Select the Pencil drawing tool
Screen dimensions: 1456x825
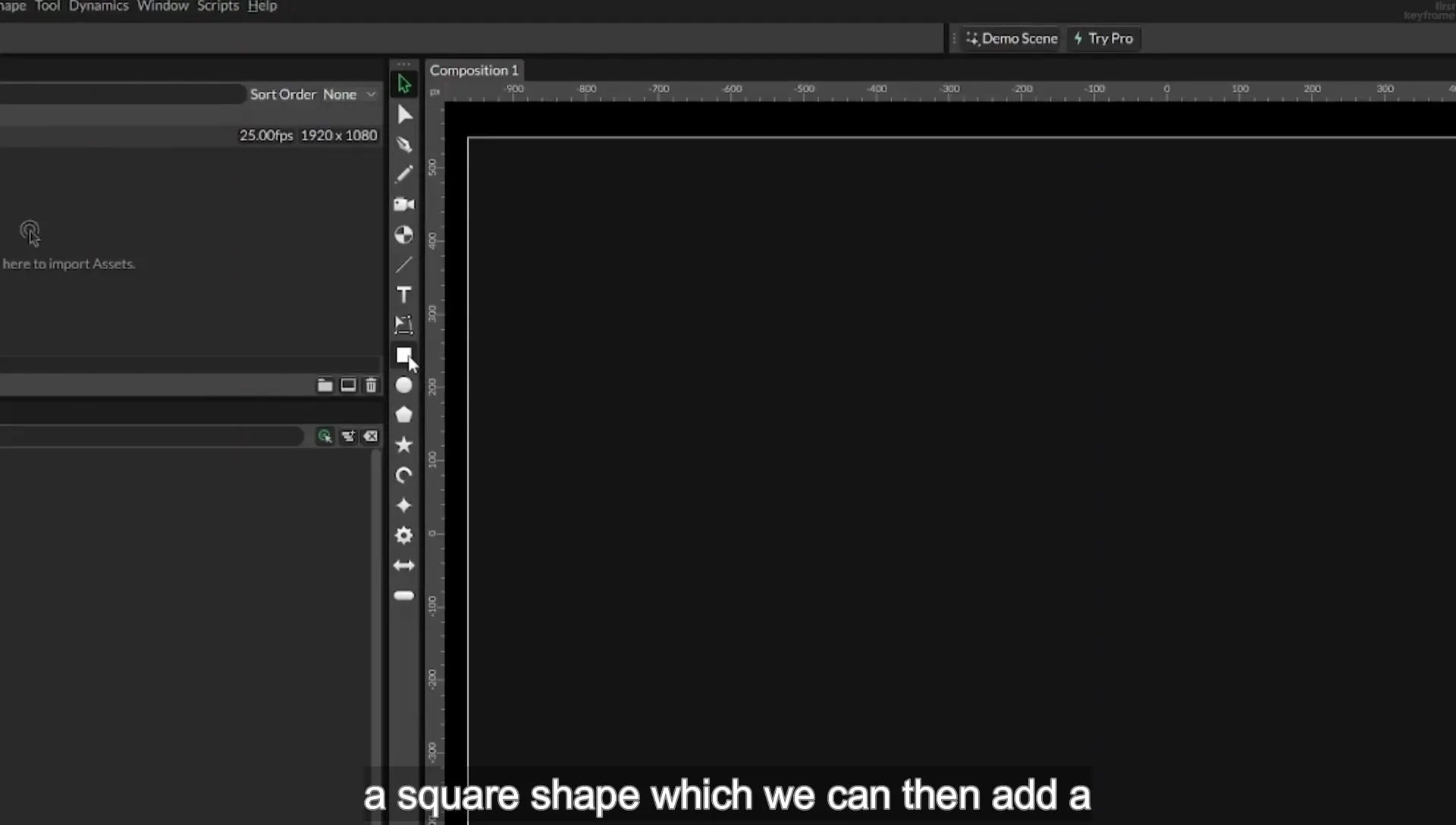(x=404, y=174)
